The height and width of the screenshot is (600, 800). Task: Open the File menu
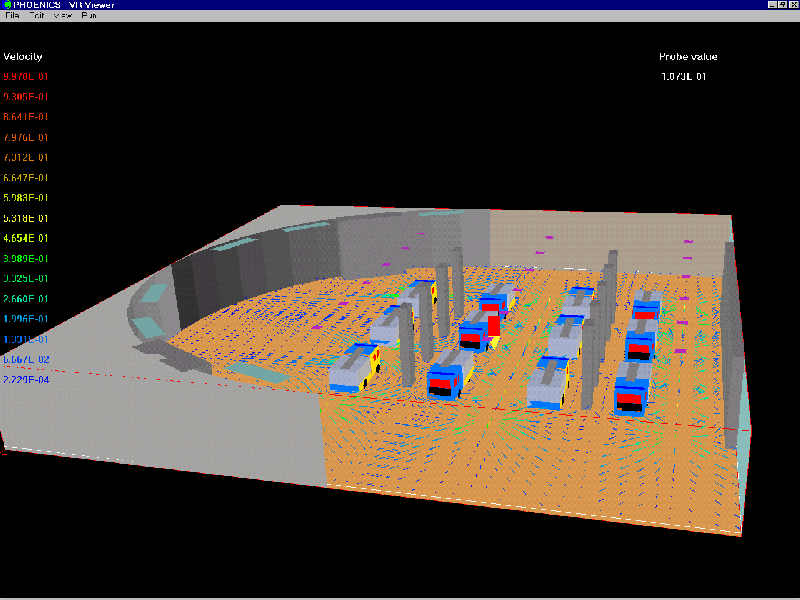click(x=12, y=16)
